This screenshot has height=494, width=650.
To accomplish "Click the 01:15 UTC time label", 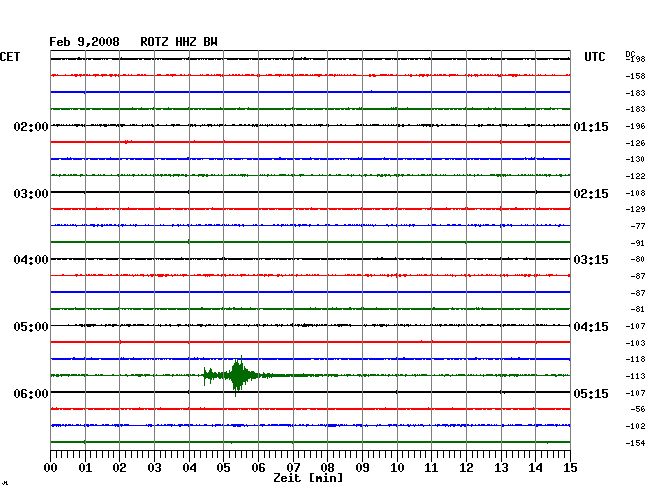I will [x=591, y=126].
